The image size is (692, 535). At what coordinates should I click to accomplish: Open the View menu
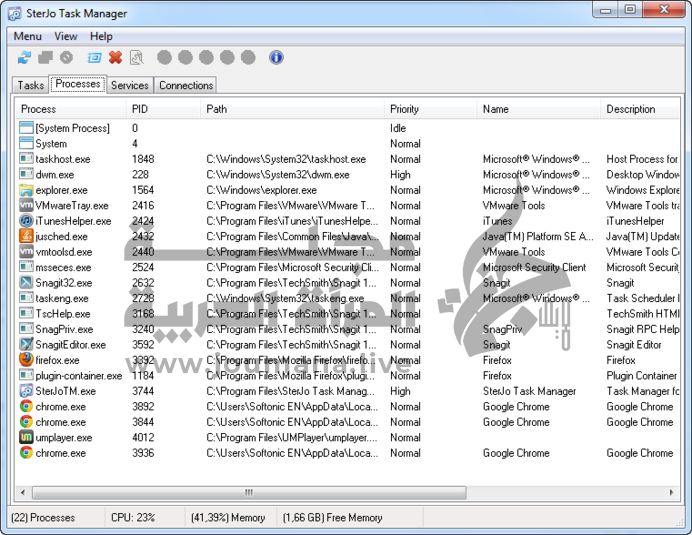(x=66, y=36)
